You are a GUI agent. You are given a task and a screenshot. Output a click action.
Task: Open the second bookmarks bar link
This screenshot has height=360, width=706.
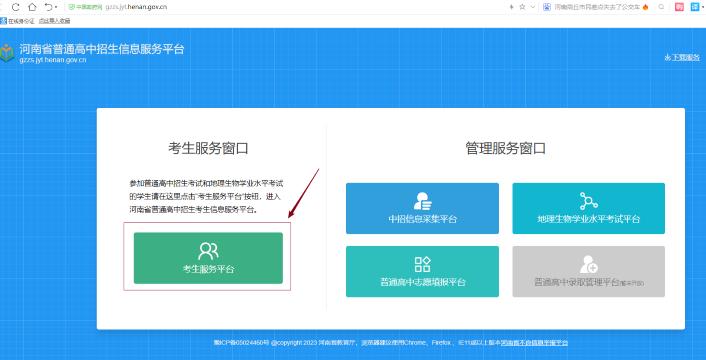(x=54, y=21)
